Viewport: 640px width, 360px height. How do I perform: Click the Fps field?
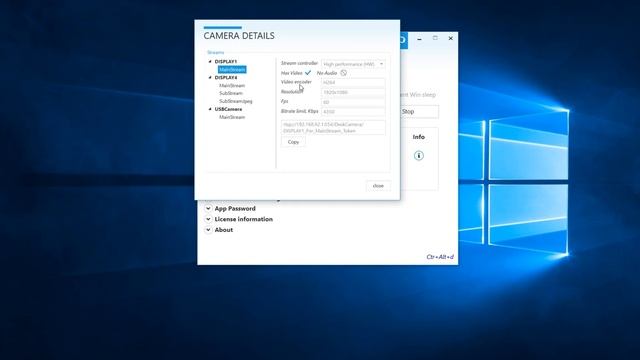click(x=353, y=102)
